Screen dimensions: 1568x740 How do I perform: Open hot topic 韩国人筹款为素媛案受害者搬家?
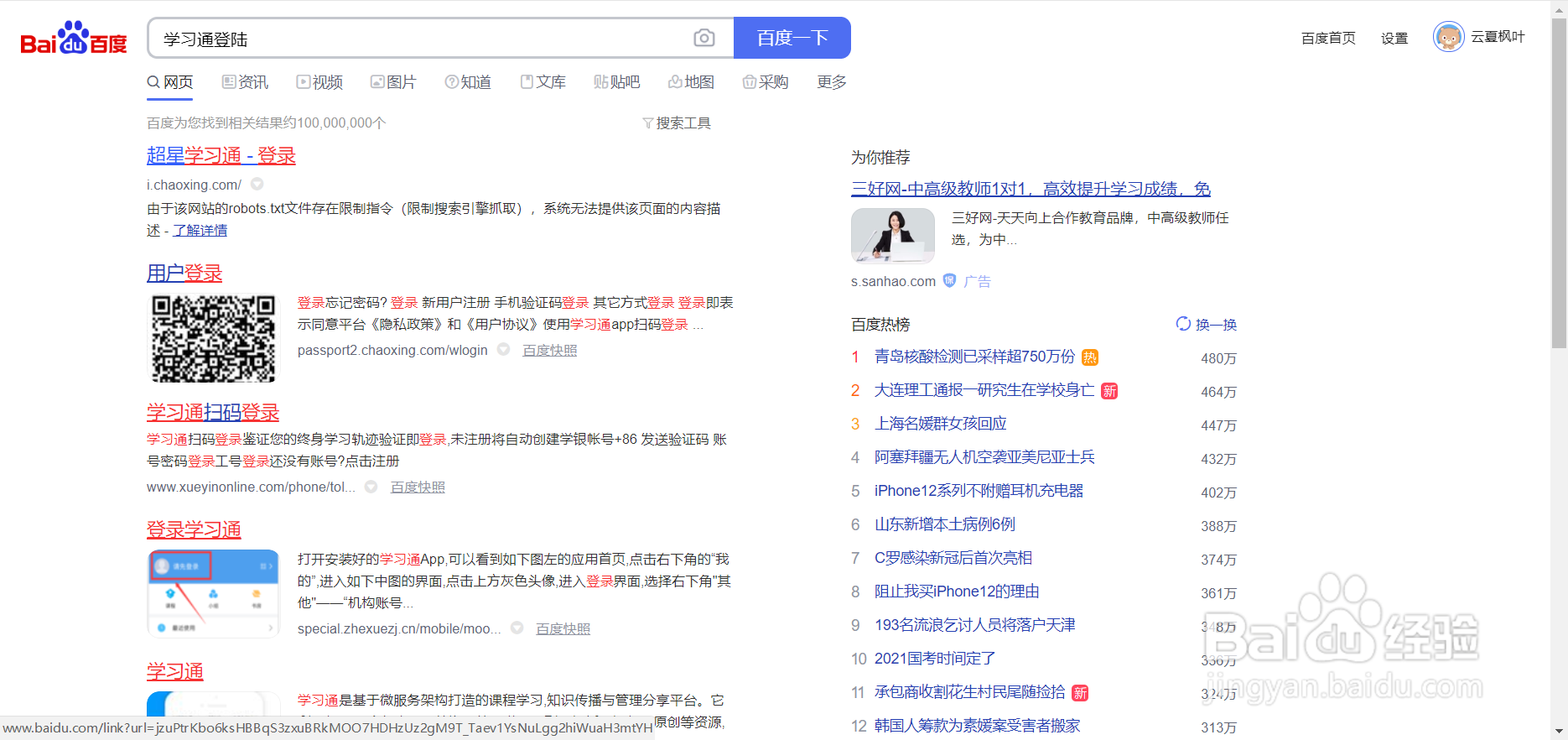point(978,726)
